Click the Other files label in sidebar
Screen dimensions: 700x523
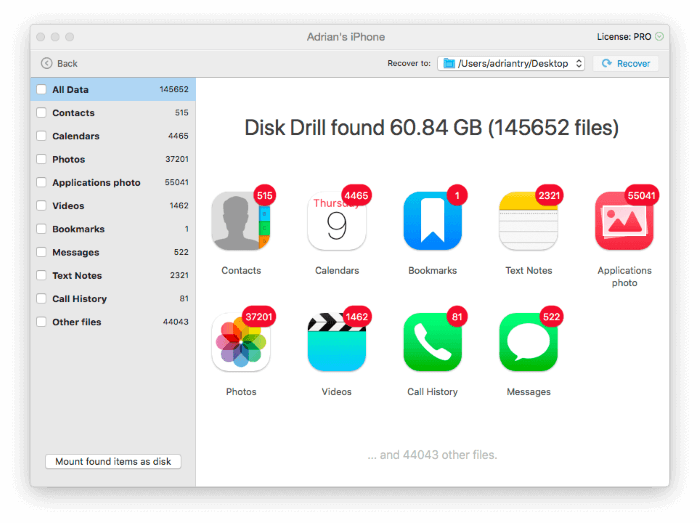tap(76, 322)
